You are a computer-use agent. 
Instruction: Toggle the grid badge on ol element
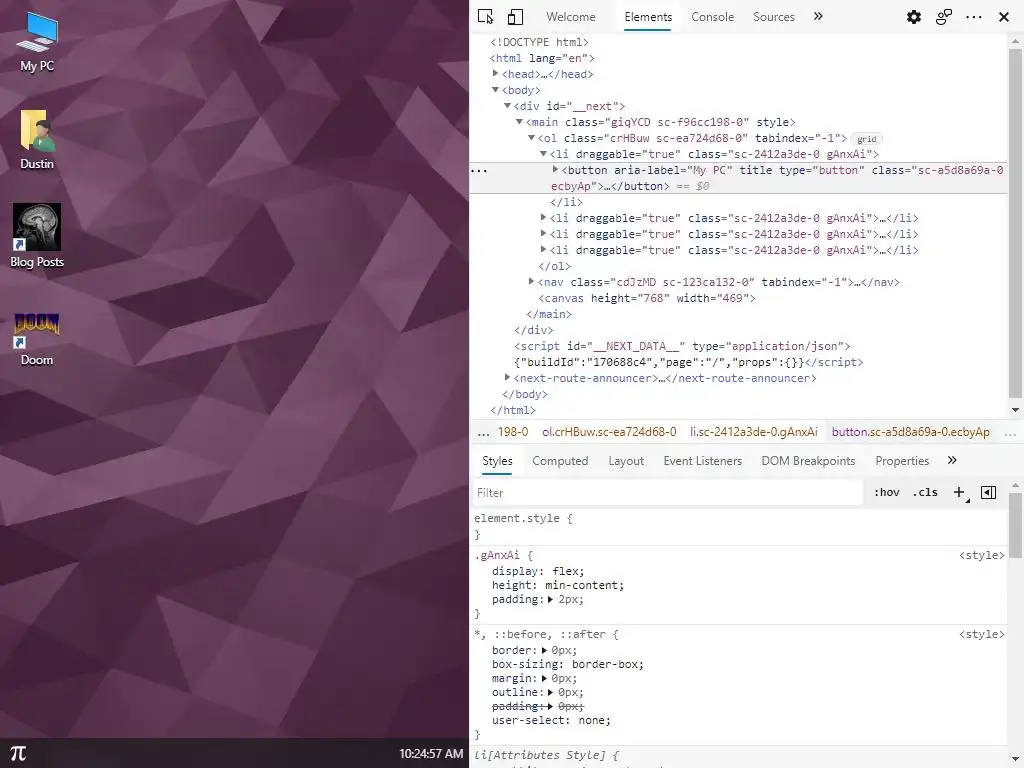tap(867, 139)
